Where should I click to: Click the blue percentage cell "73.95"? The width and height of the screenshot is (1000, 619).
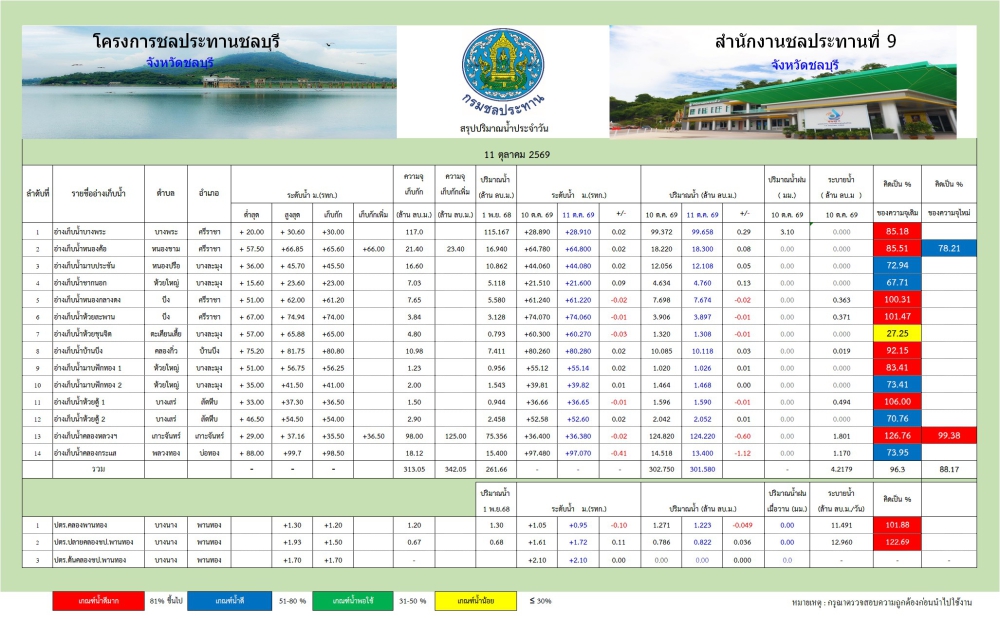pos(897,453)
